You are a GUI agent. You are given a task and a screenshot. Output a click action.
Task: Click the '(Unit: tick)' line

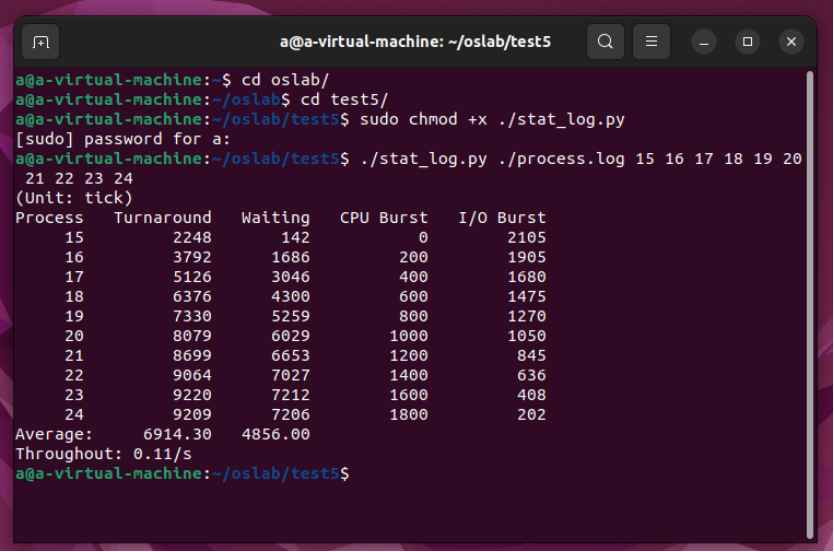point(74,198)
